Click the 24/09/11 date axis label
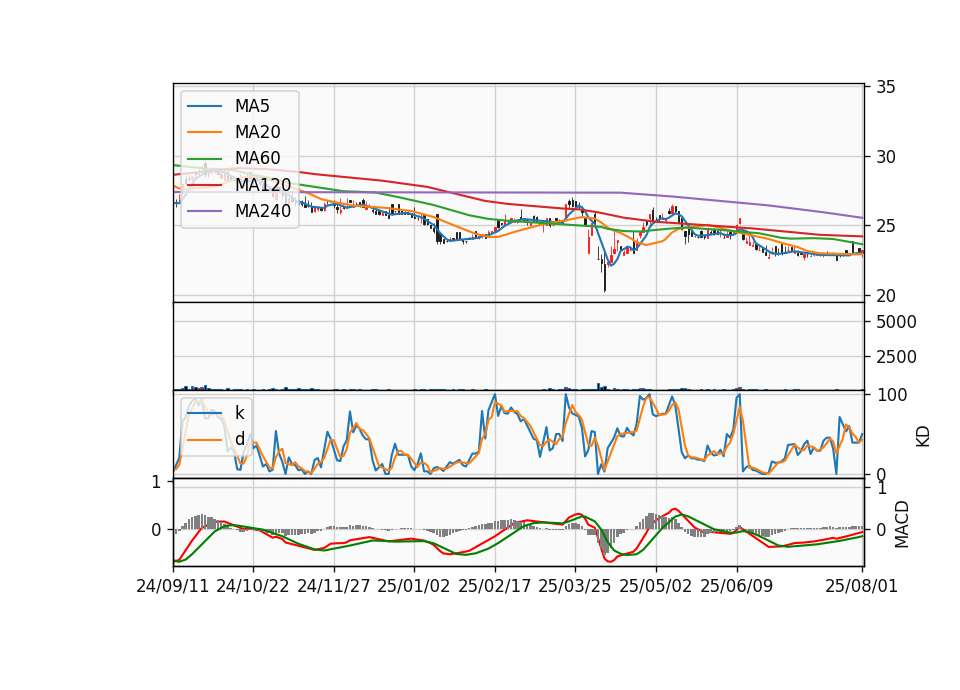The image size is (960, 690). point(173,586)
